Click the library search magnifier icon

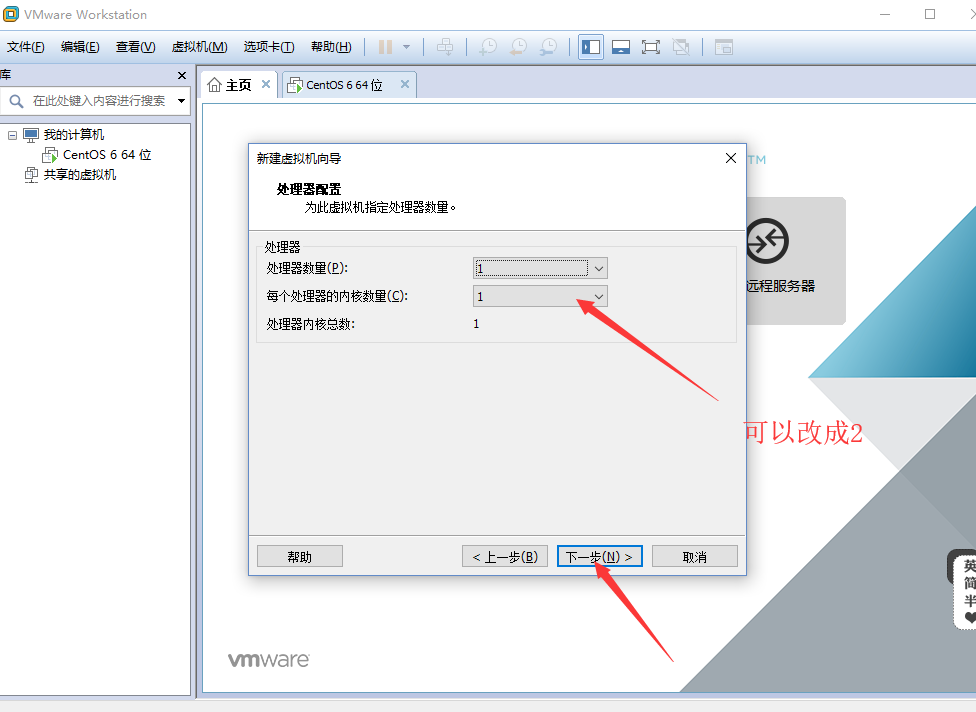point(16,101)
